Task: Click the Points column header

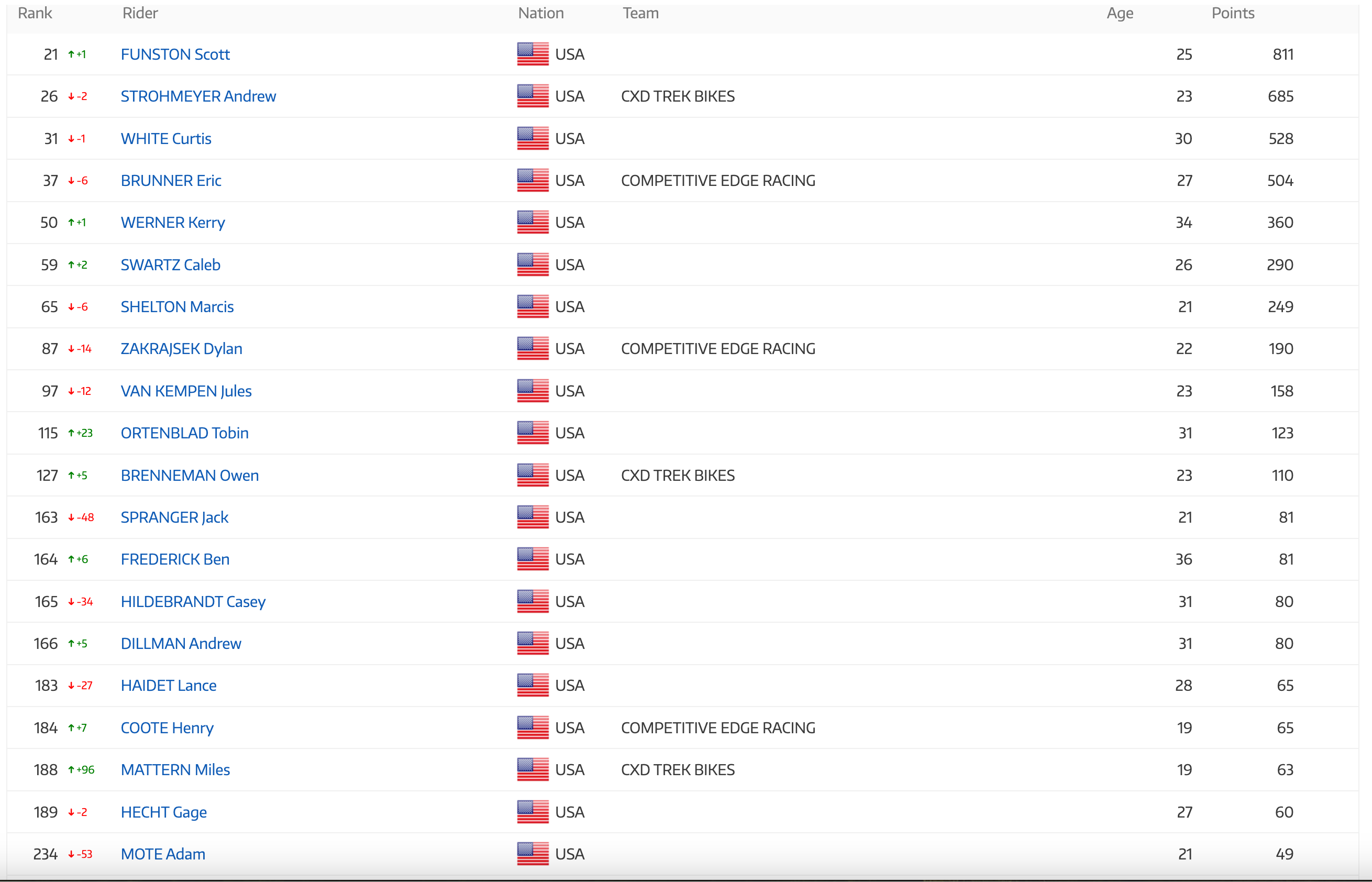Action: pos(1233,13)
